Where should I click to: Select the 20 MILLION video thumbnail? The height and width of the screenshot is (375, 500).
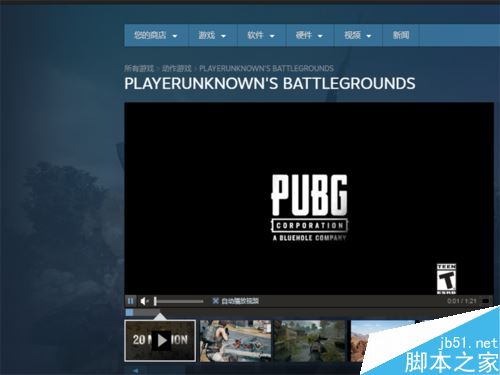(x=160, y=340)
